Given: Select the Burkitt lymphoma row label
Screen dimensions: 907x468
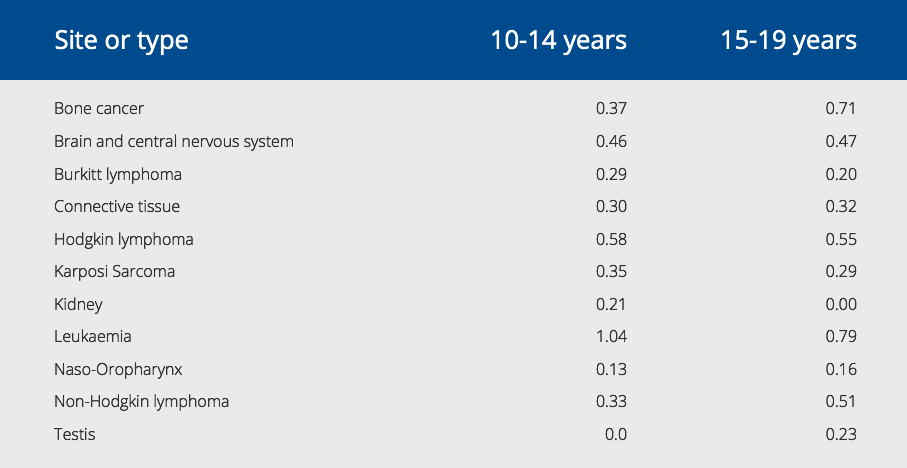Looking at the screenshot, I should click(118, 174).
